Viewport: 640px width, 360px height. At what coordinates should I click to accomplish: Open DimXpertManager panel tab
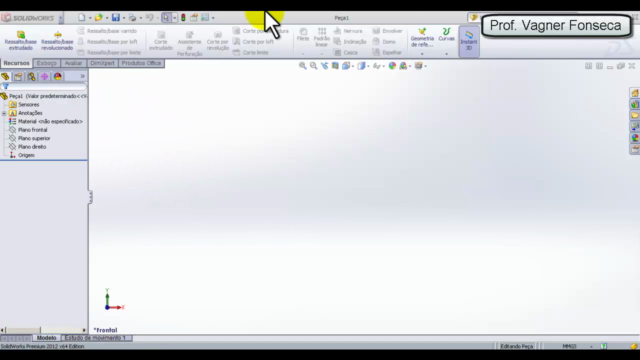pos(44,77)
